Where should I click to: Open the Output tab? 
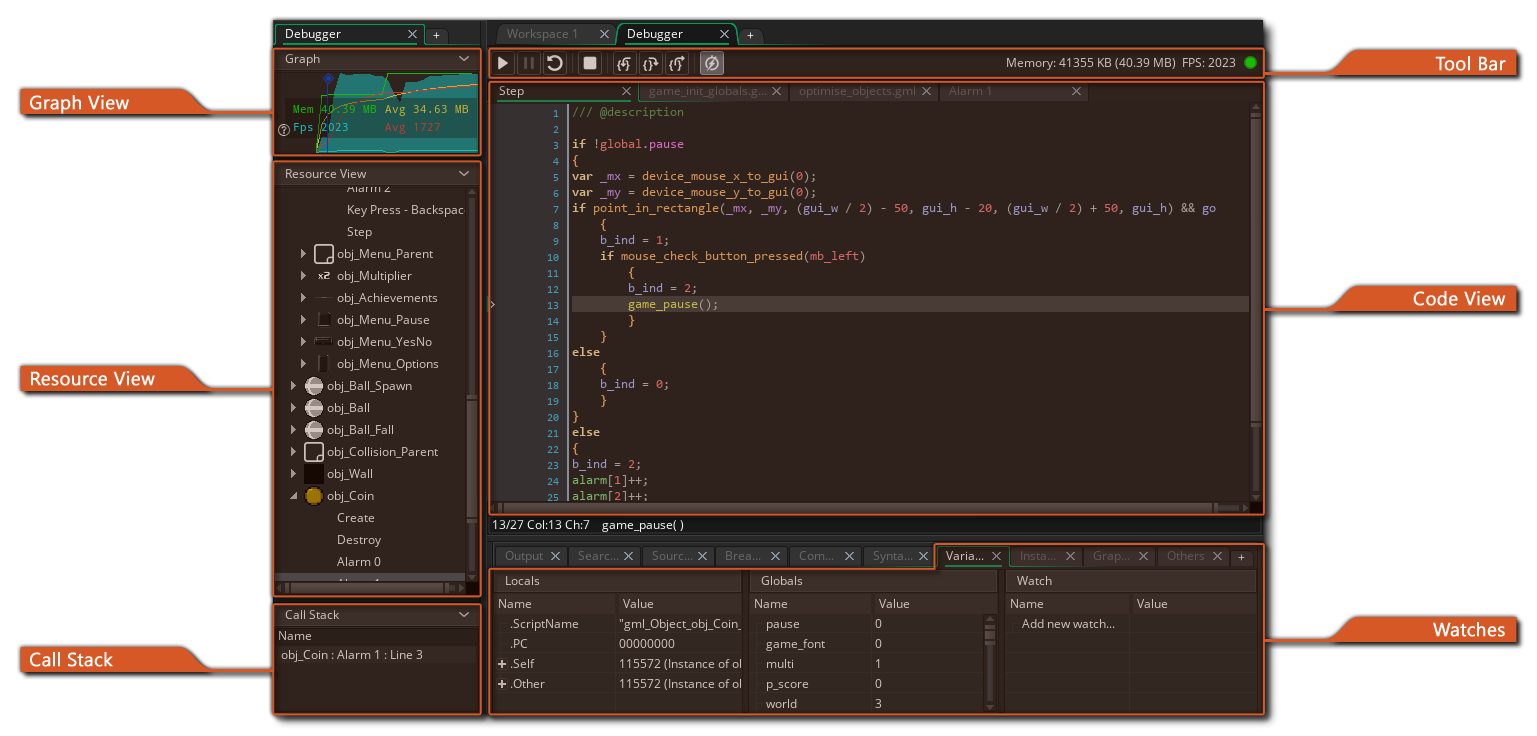click(524, 556)
